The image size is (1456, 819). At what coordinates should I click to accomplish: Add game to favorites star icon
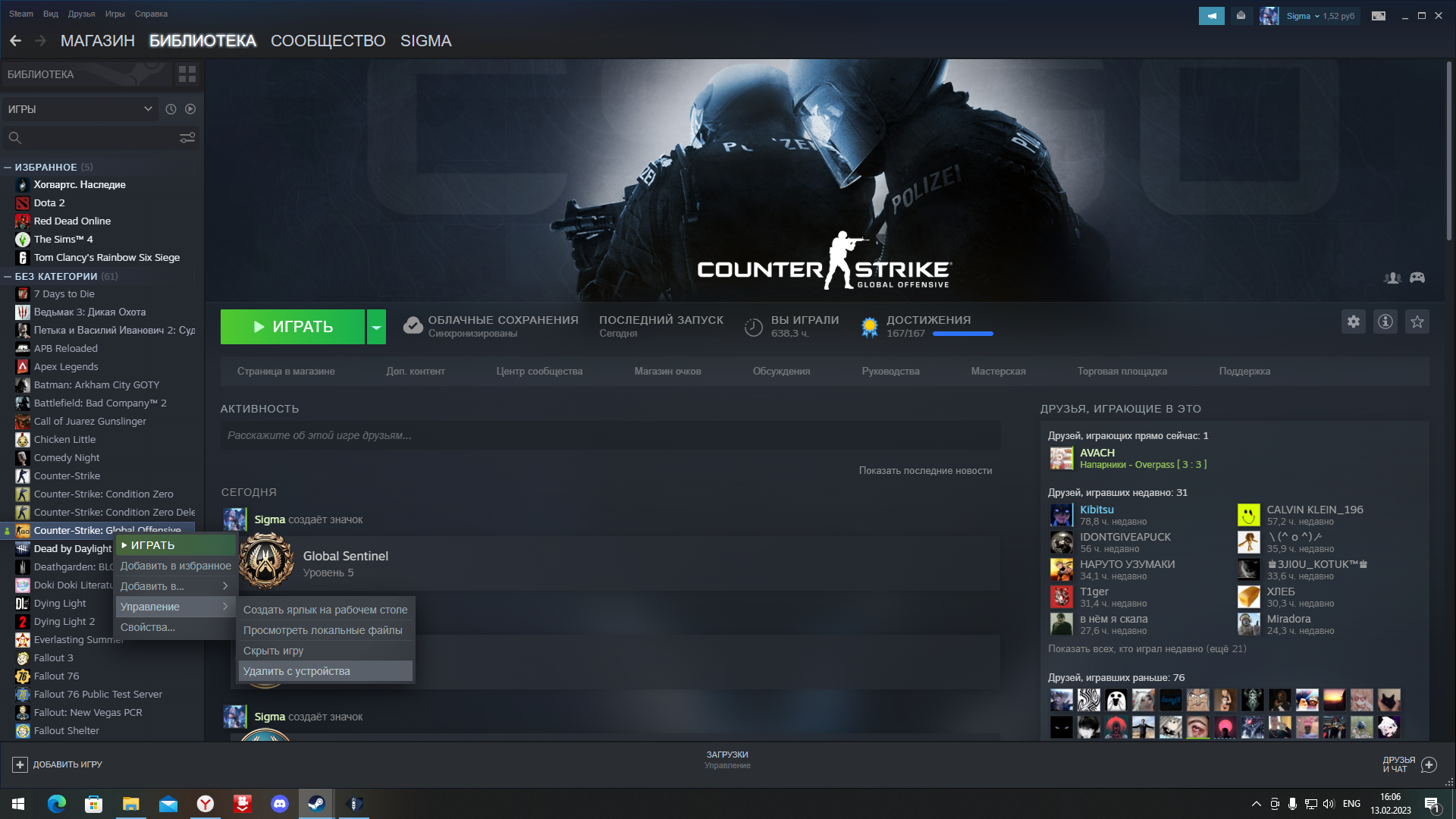coord(1417,322)
